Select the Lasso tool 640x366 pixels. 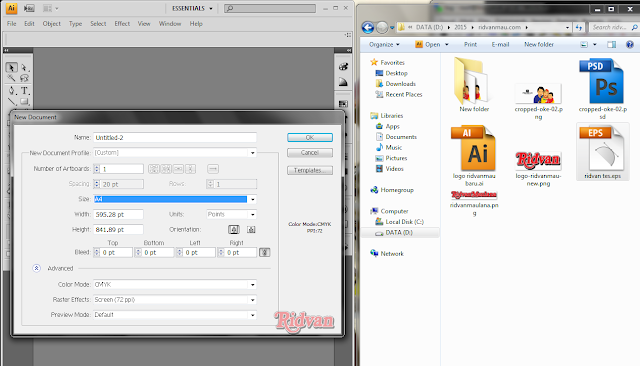tap(24, 78)
